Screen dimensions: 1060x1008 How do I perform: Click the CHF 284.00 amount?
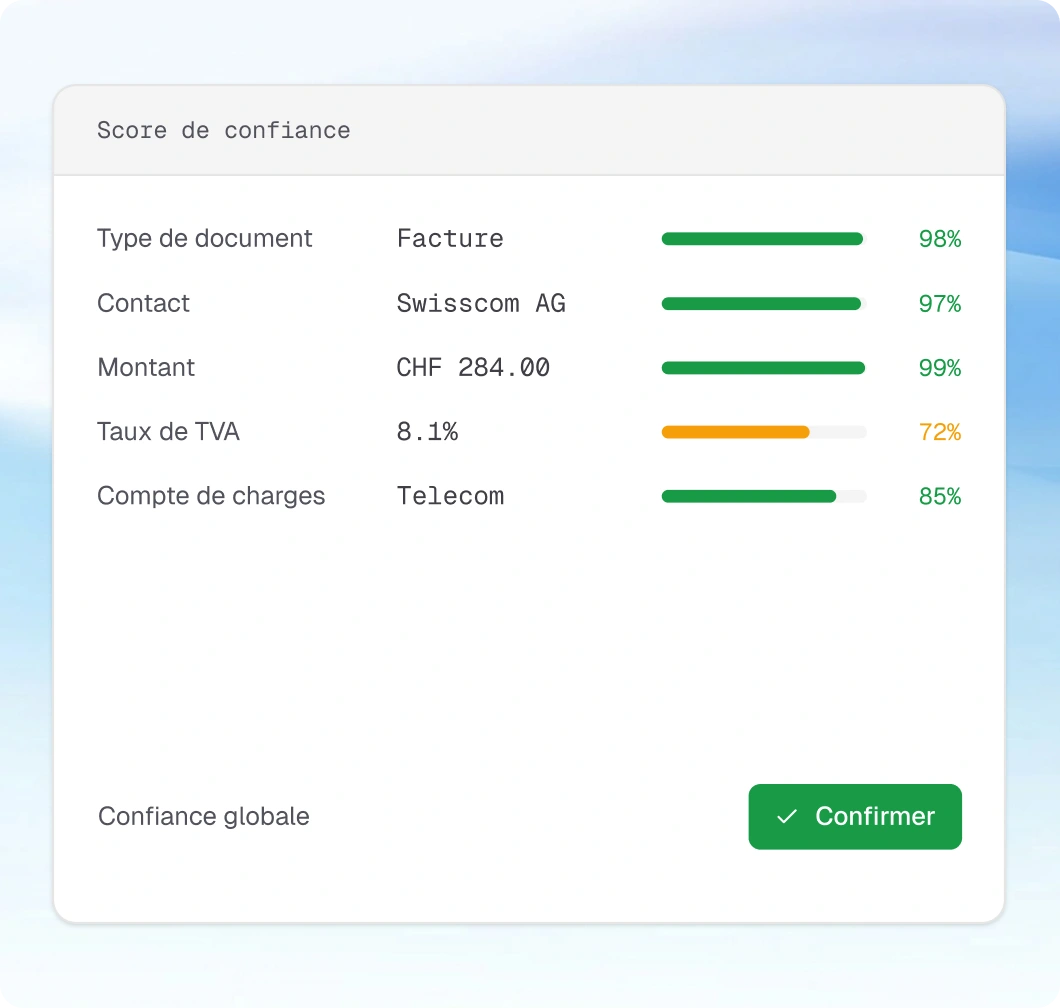click(473, 367)
